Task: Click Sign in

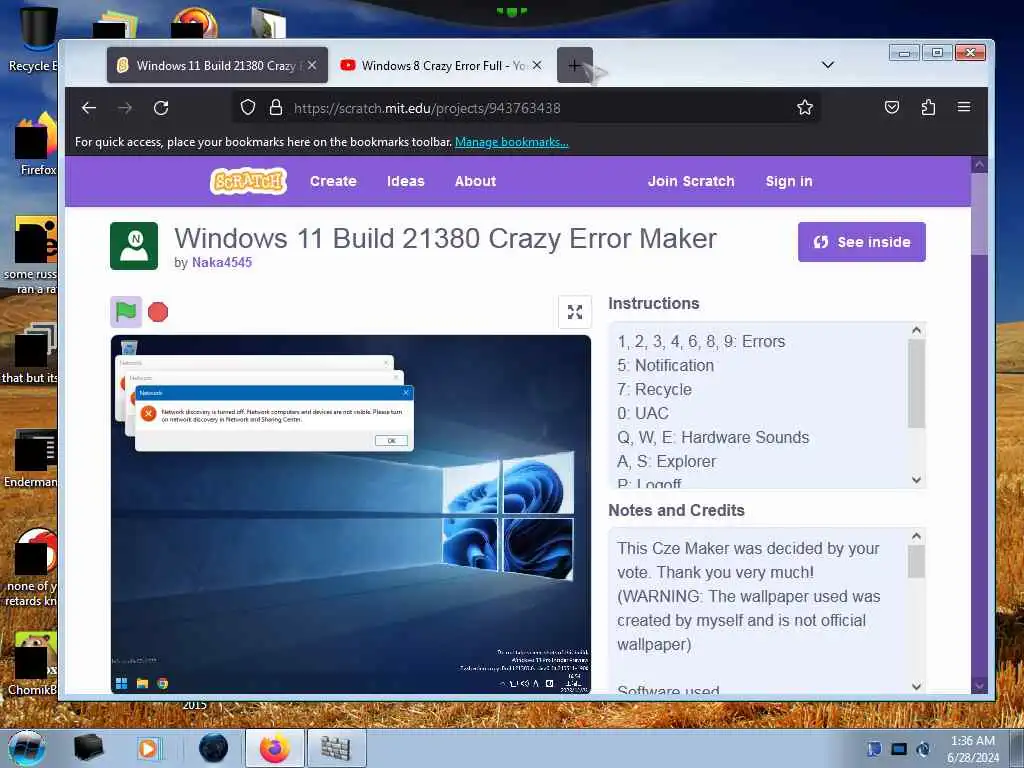Action: point(789,181)
